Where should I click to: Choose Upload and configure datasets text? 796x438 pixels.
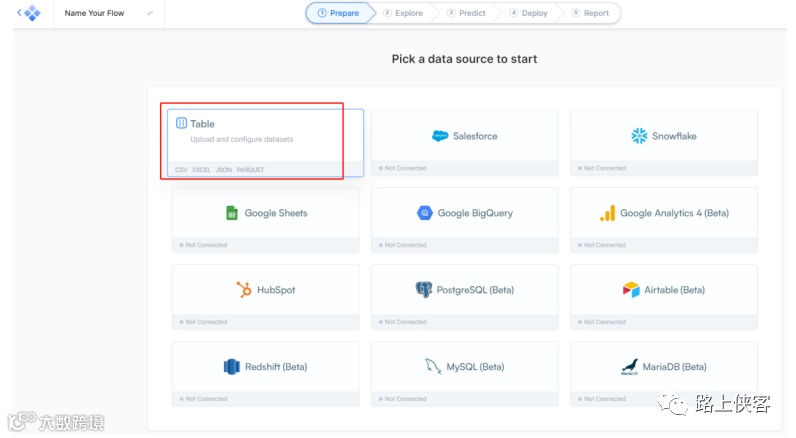click(242, 139)
